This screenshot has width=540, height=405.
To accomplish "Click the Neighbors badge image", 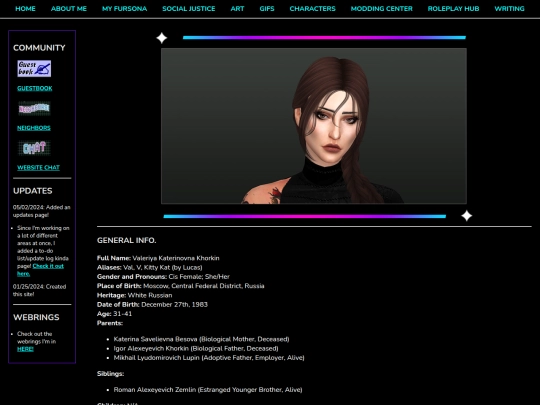I will [x=34, y=108].
